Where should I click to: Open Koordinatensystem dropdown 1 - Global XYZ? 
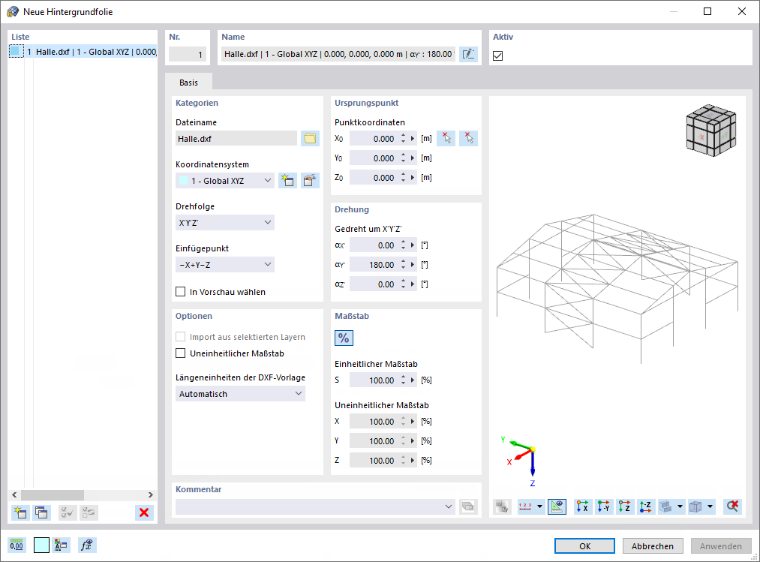(225, 181)
